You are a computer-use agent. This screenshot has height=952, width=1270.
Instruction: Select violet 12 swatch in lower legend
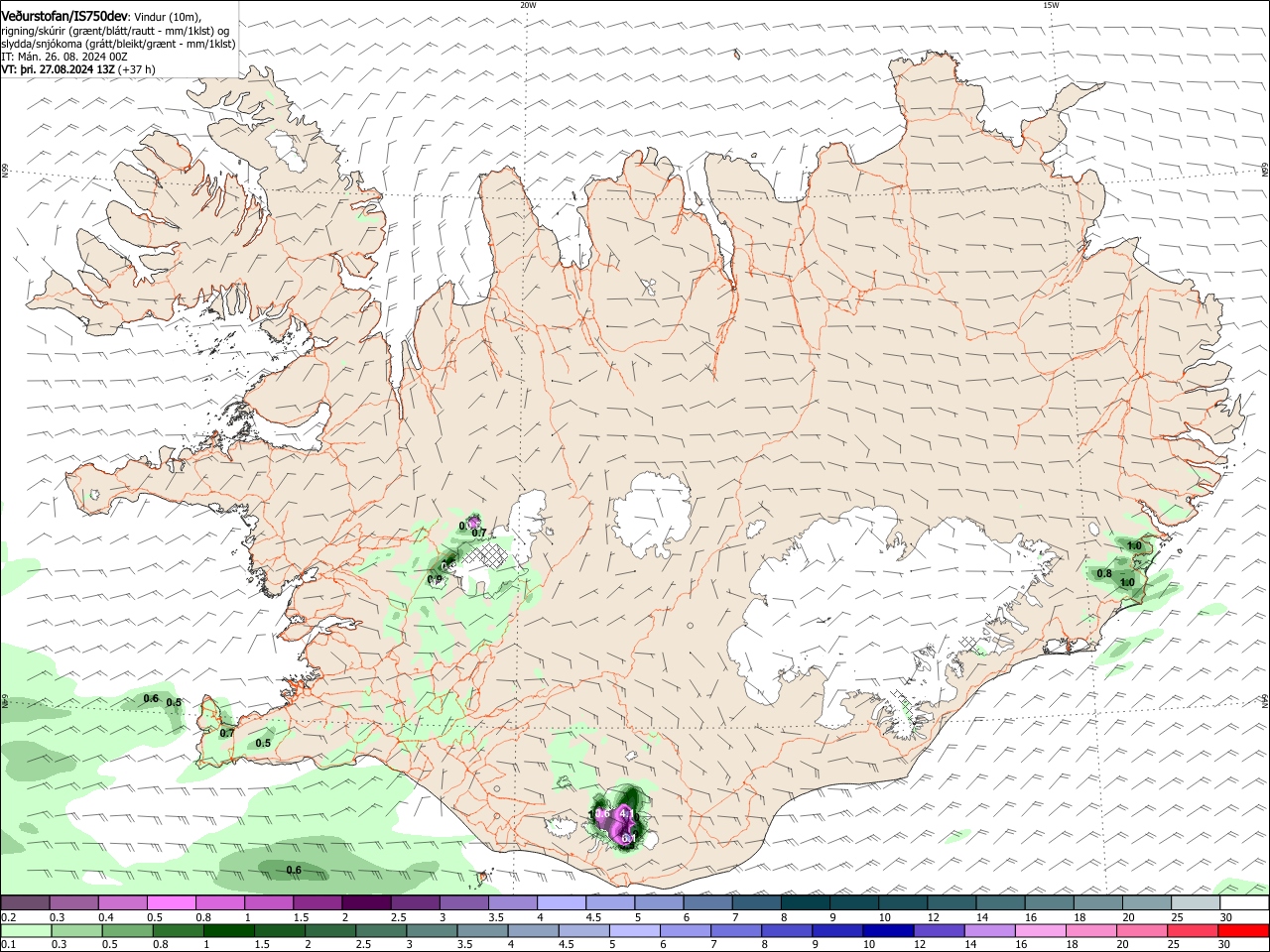tap(939, 931)
